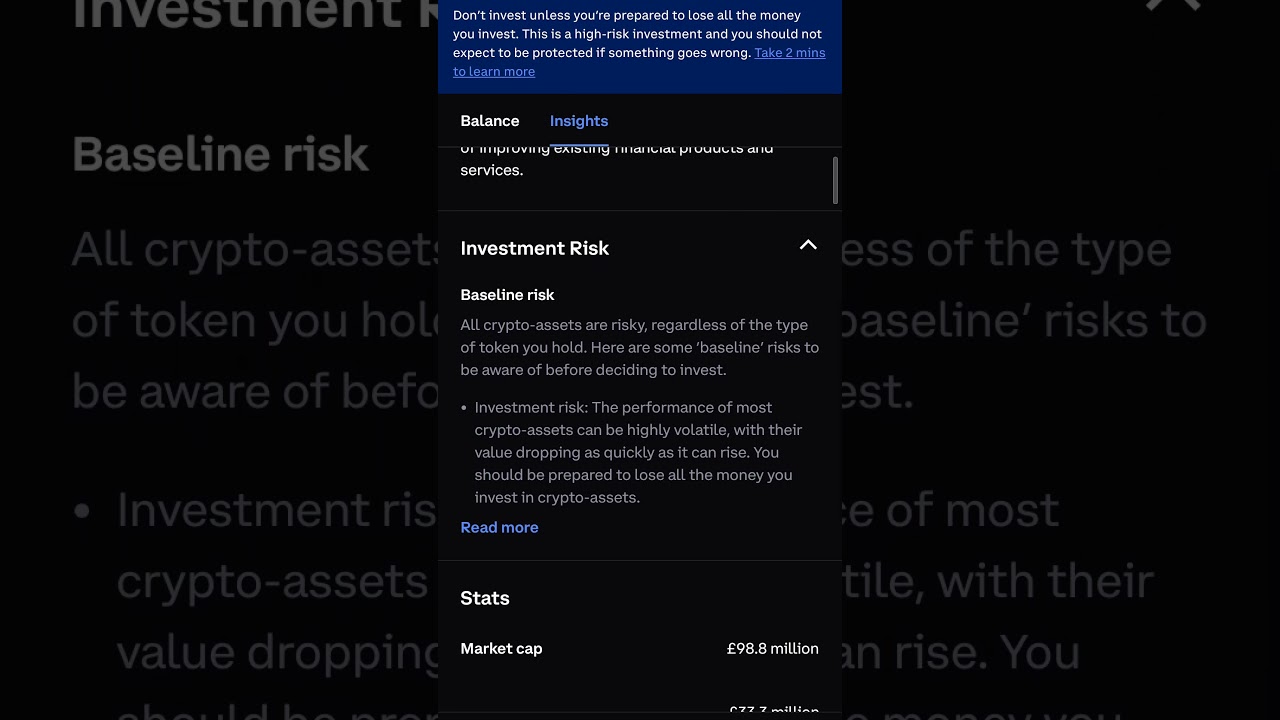Viewport: 1280px width, 720px height.
Task: Collapse the Investment Risk section chevron
Action: [808, 246]
